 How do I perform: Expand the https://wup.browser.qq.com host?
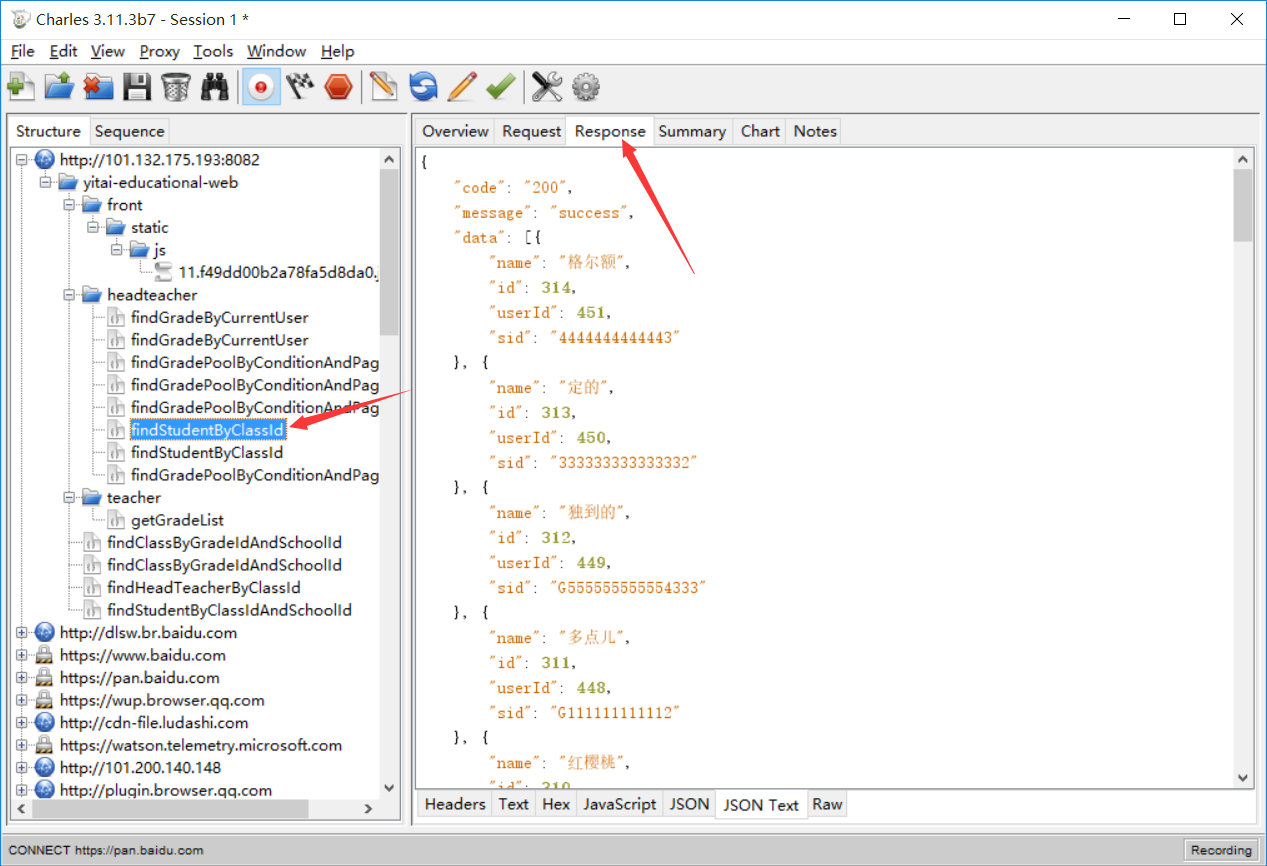[22, 700]
